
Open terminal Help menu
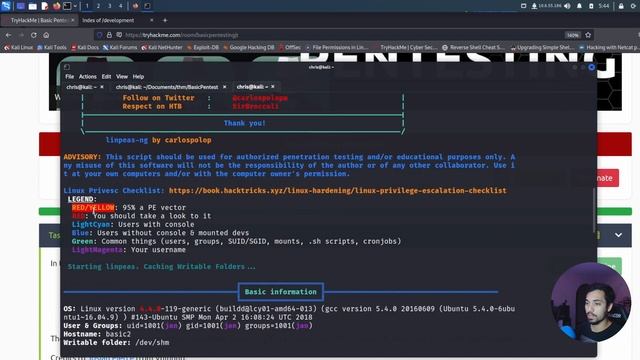pos(138,76)
